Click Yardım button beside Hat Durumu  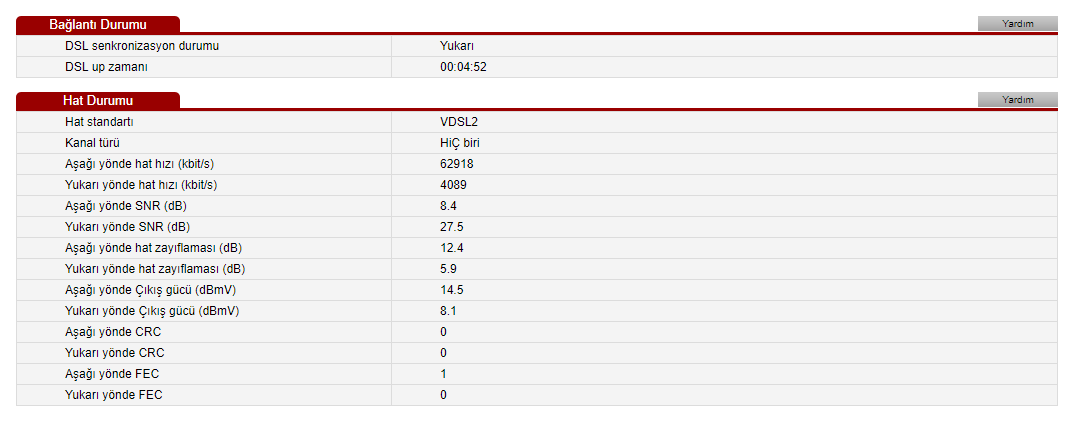click(x=1017, y=100)
